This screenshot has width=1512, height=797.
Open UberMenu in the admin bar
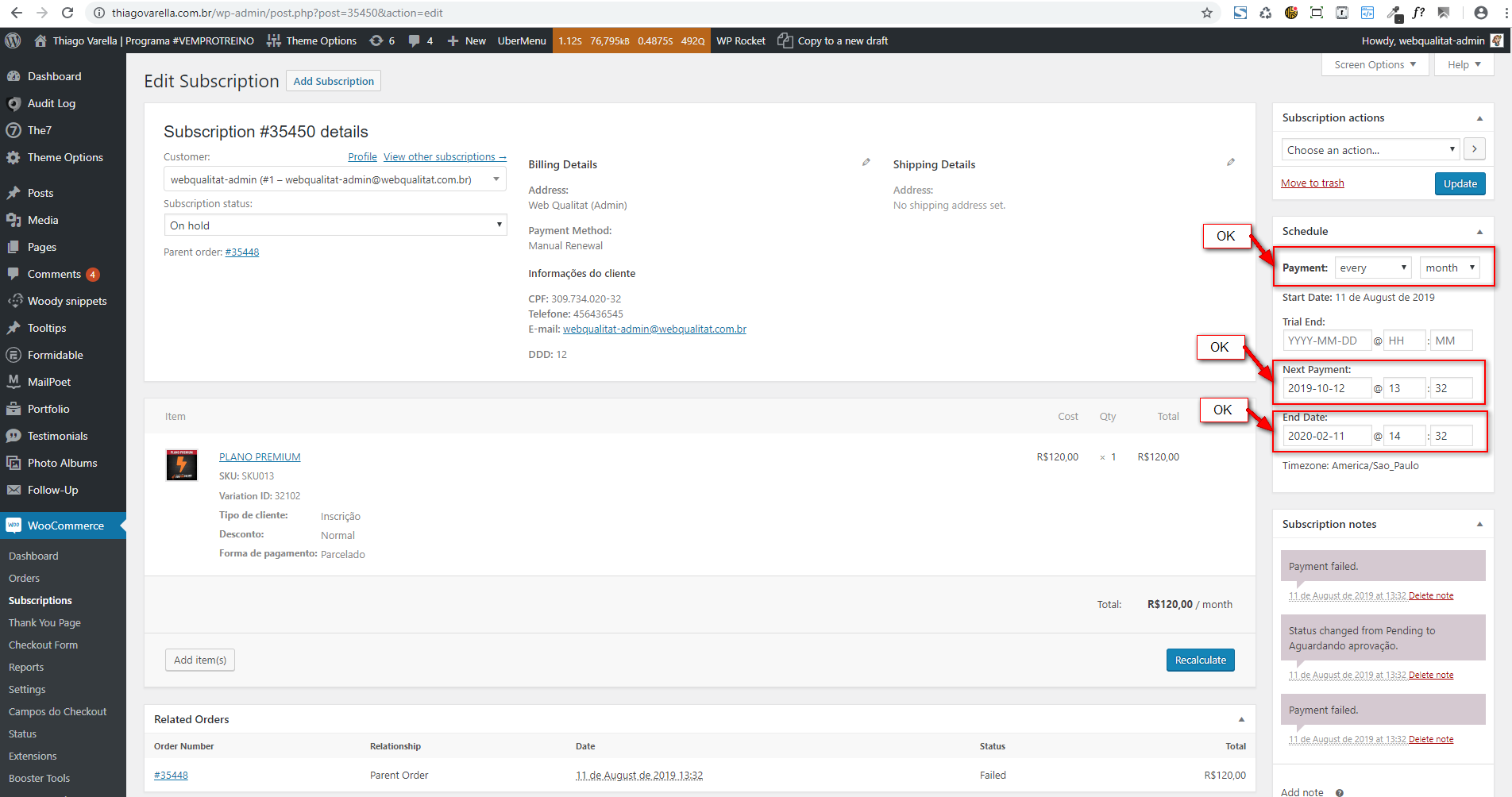(522, 40)
